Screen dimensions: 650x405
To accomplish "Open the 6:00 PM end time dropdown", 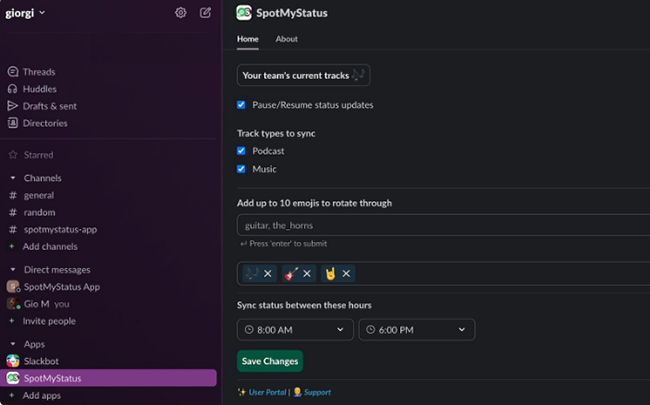I will (416, 329).
